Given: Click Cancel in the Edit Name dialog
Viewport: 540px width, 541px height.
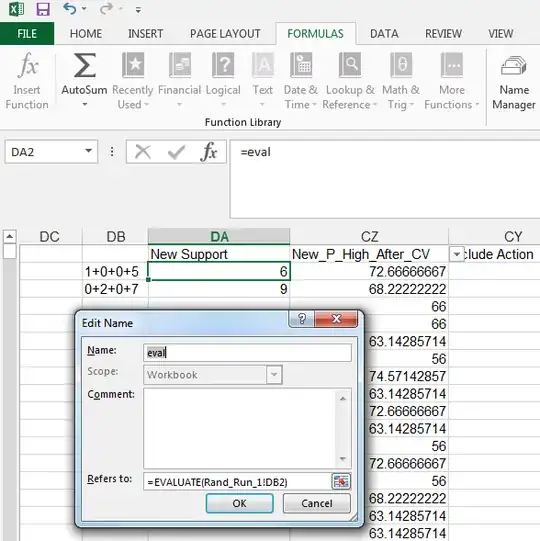Looking at the screenshot, I should click(x=317, y=503).
